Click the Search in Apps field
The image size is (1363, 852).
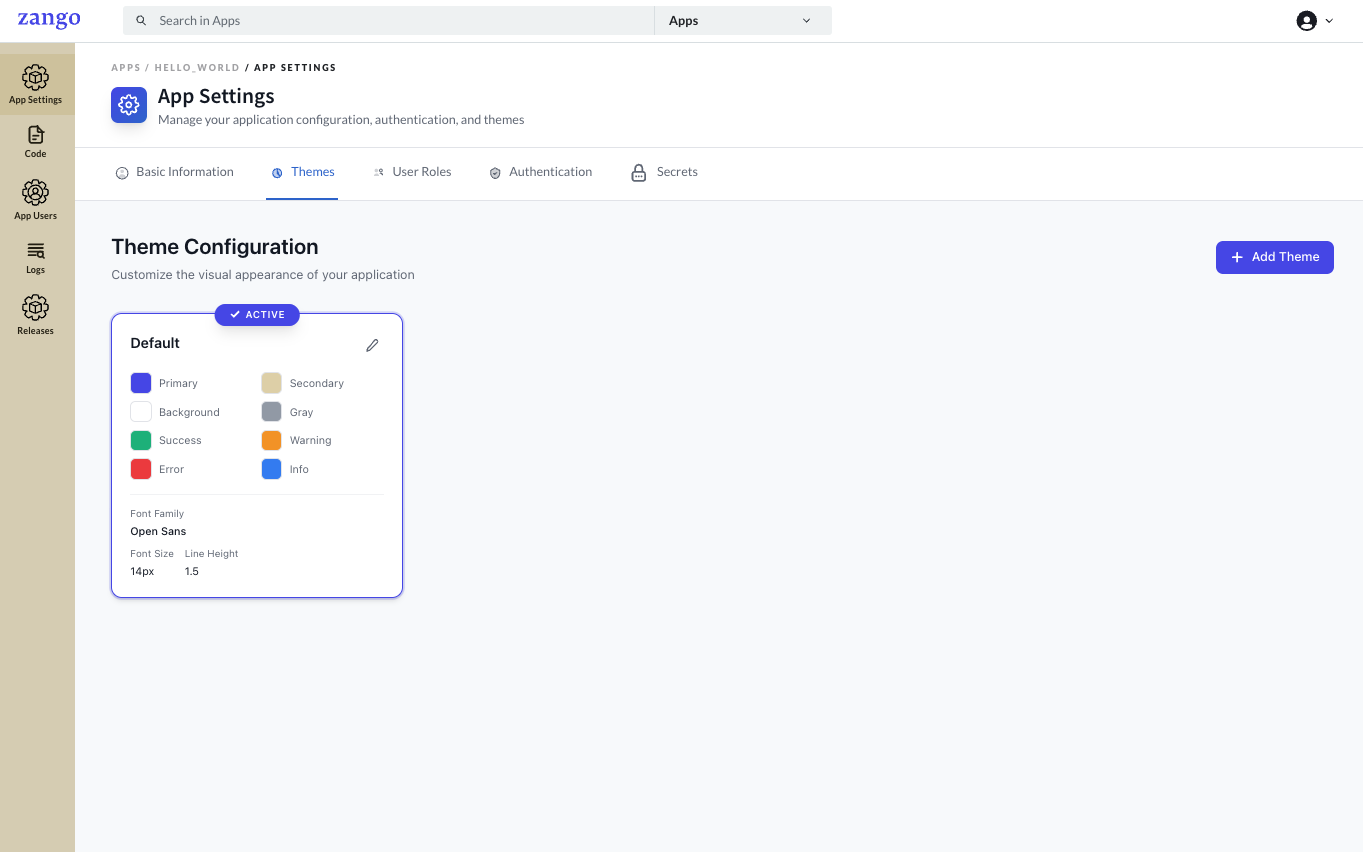389,21
